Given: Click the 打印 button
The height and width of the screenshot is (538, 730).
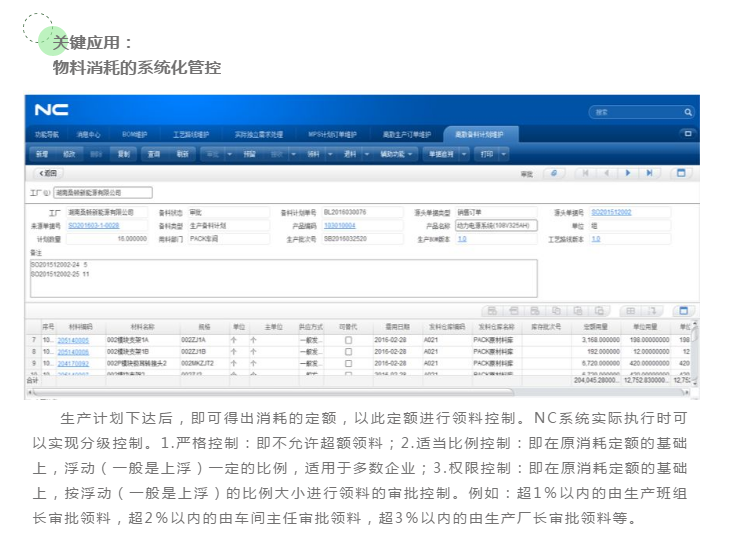Looking at the screenshot, I should (487, 154).
